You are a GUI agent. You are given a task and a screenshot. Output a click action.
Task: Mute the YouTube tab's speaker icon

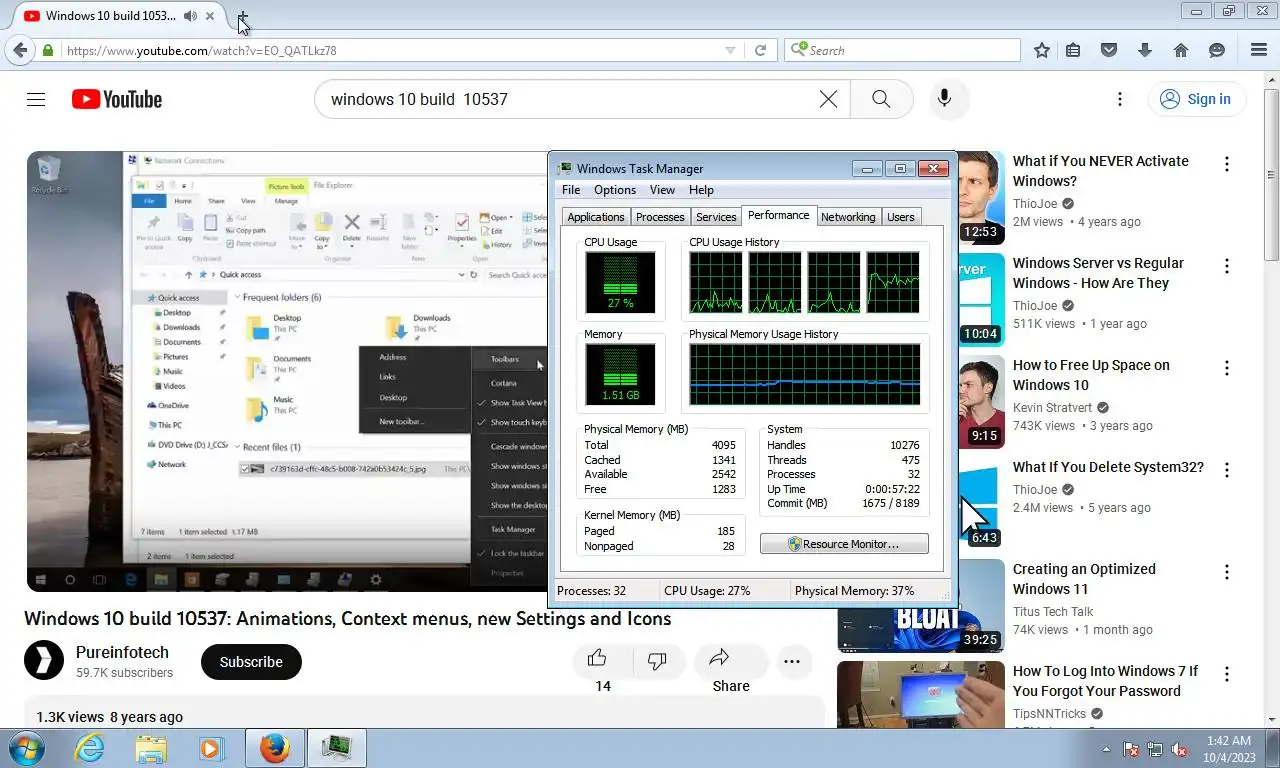pos(190,16)
